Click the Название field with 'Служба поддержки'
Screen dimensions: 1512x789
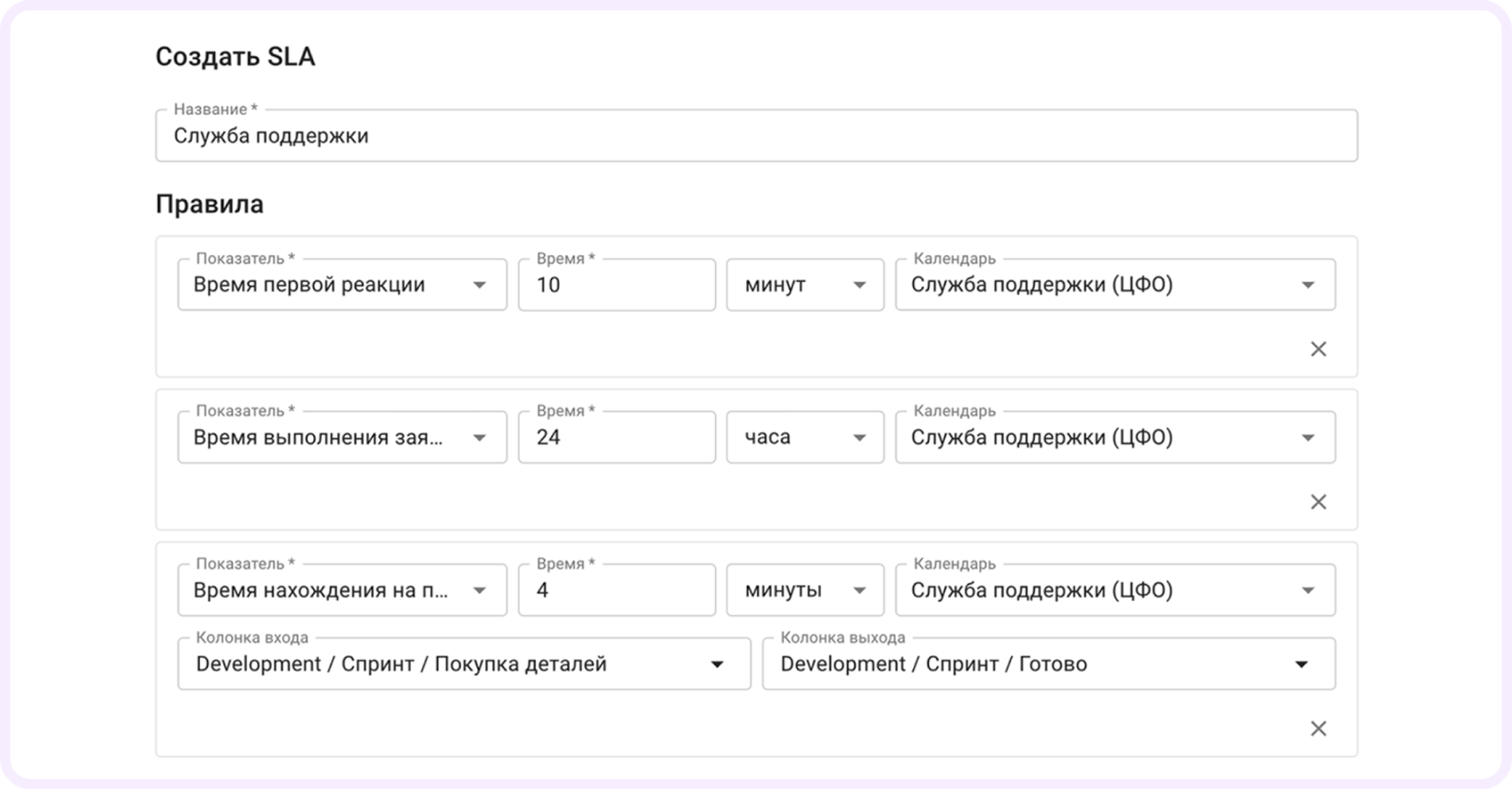pos(756,136)
